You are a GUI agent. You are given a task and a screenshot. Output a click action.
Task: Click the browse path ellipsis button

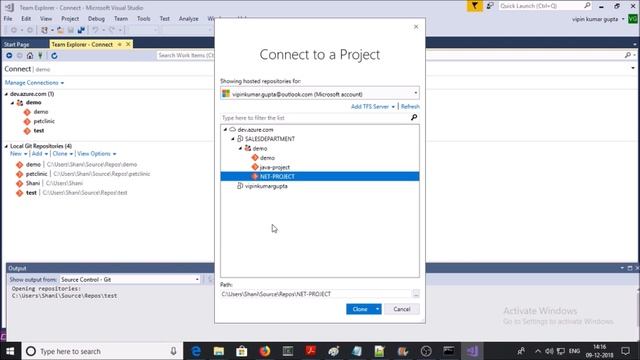click(x=416, y=294)
